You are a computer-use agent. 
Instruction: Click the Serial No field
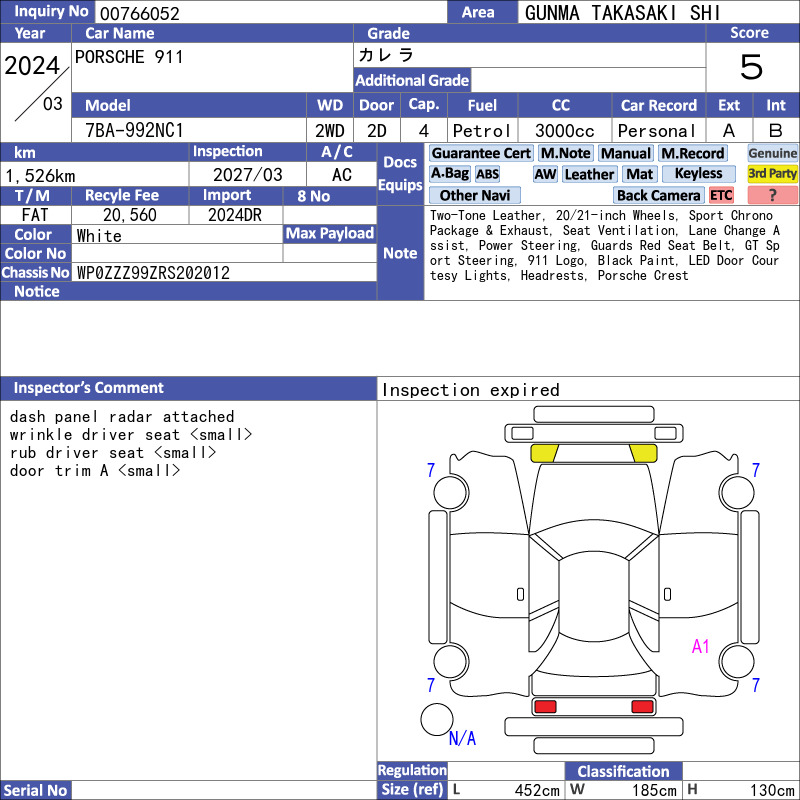(224, 790)
